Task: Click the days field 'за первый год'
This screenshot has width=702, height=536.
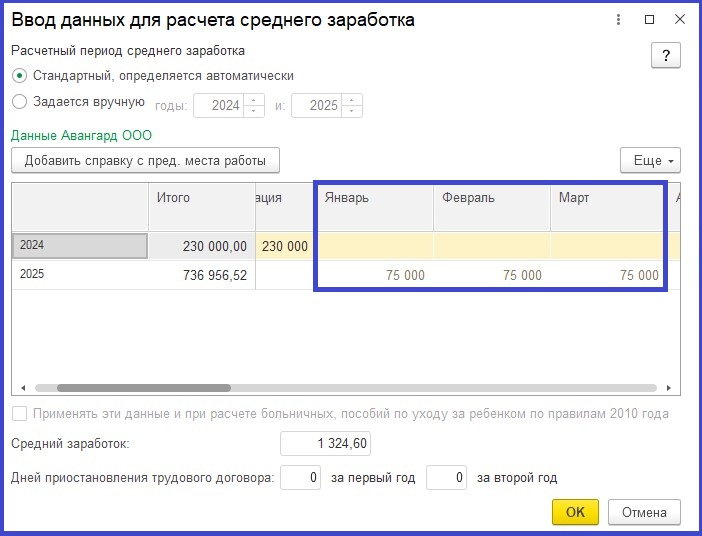Action: click(x=300, y=479)
